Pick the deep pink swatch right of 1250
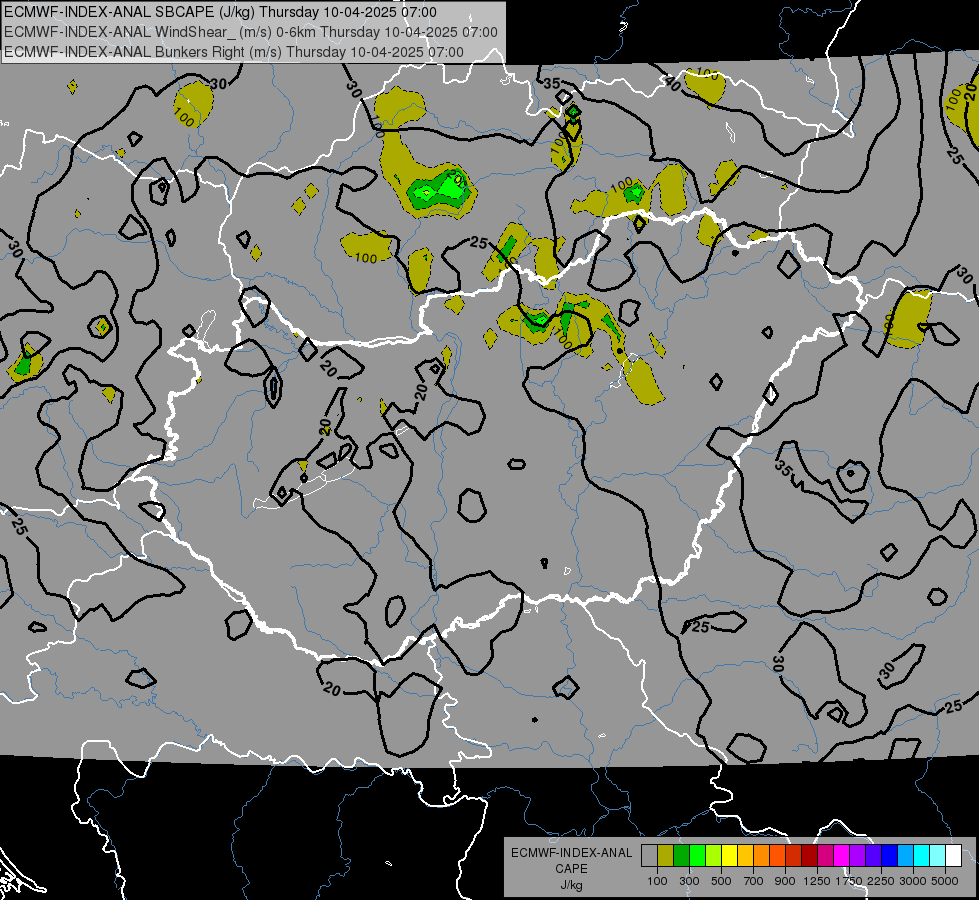This screenshot has height=900, width=979. pos(825,855)
